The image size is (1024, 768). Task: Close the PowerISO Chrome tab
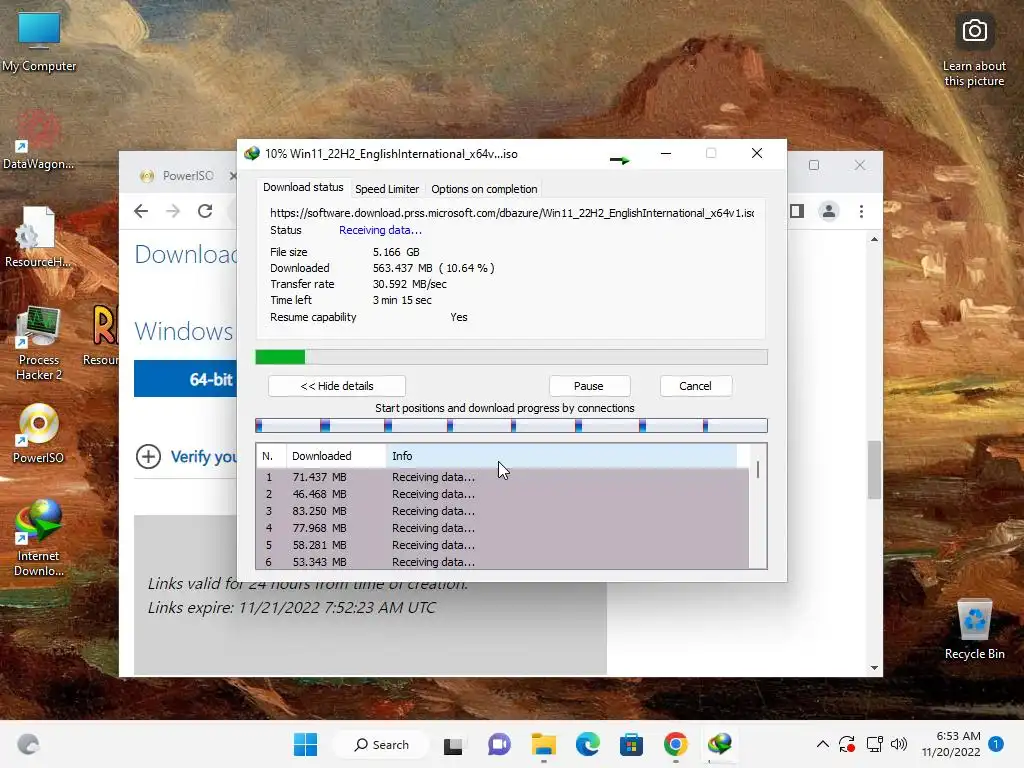pos(233,176)
